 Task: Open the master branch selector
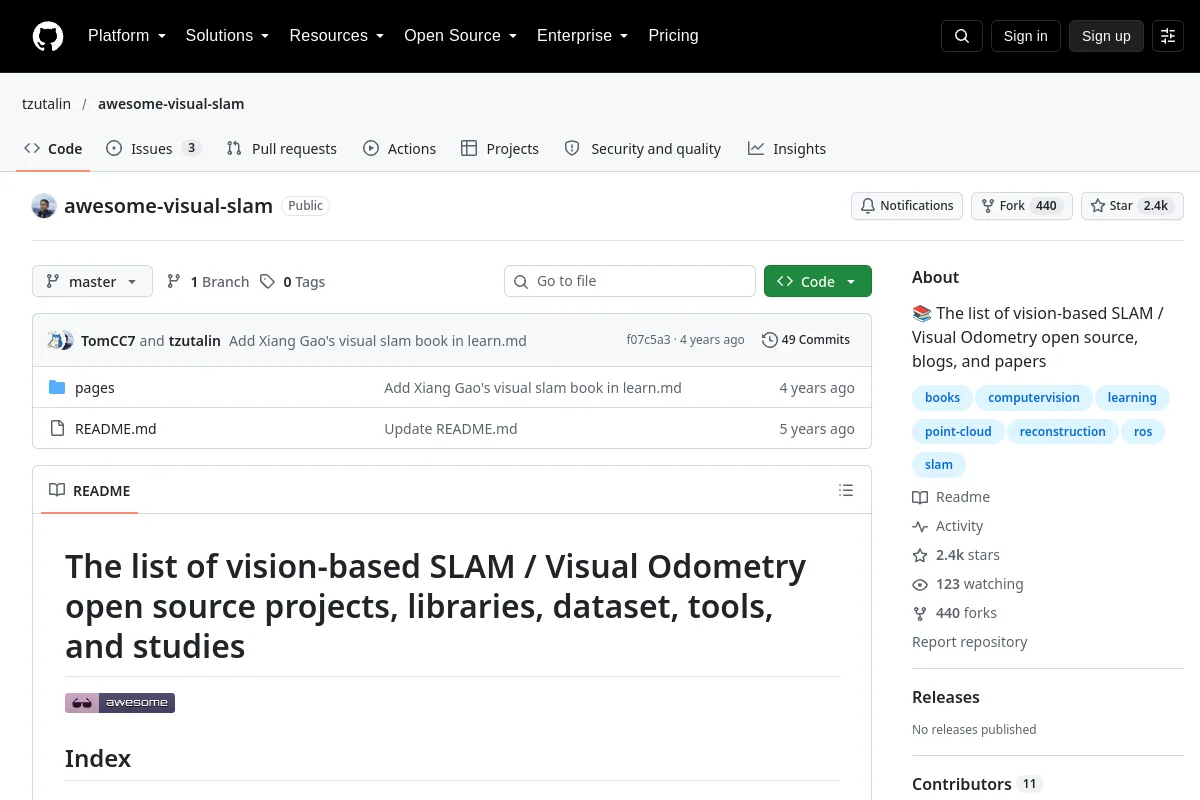tap(92, 282)
